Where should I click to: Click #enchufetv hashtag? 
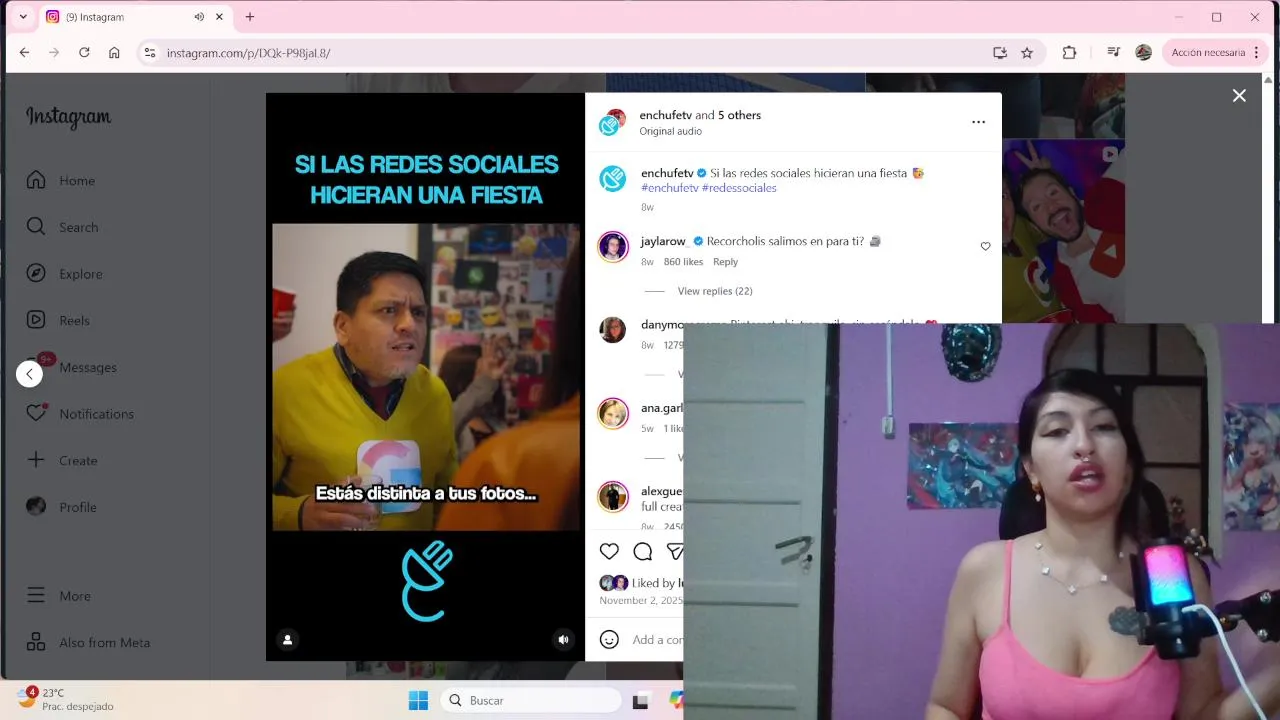tap(669, 188)
